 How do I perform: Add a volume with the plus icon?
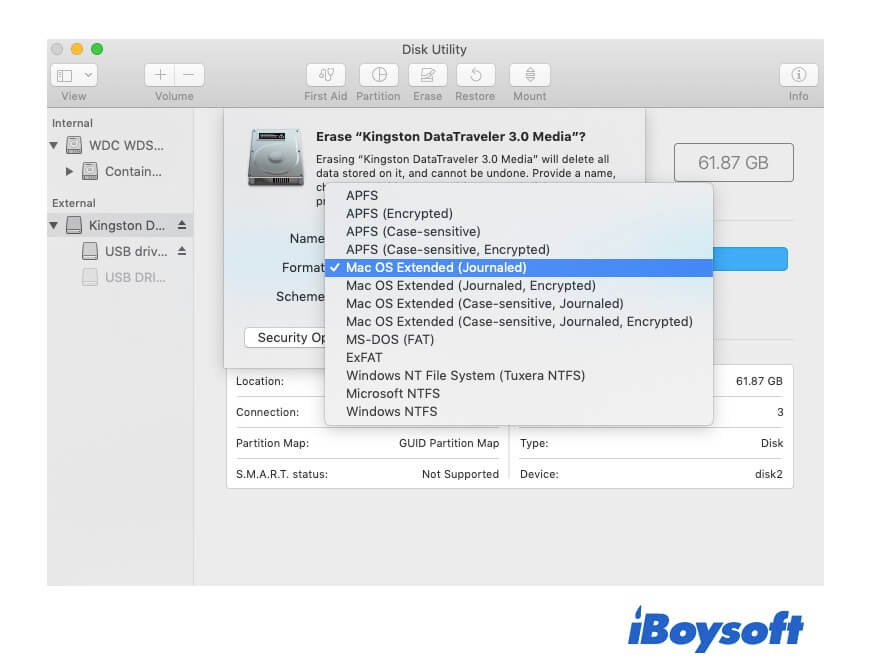159,73
